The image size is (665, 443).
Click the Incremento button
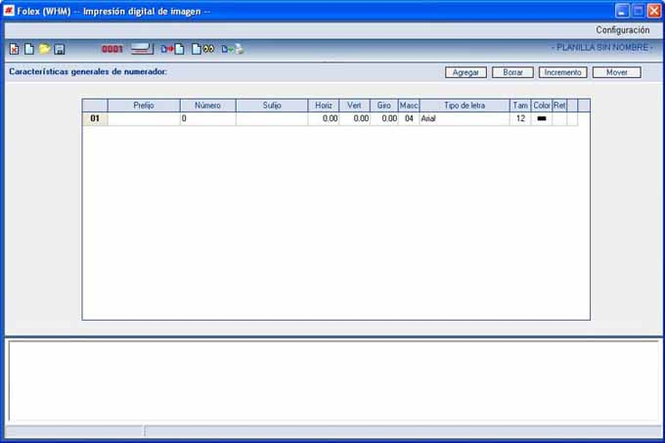coord(563,72)
